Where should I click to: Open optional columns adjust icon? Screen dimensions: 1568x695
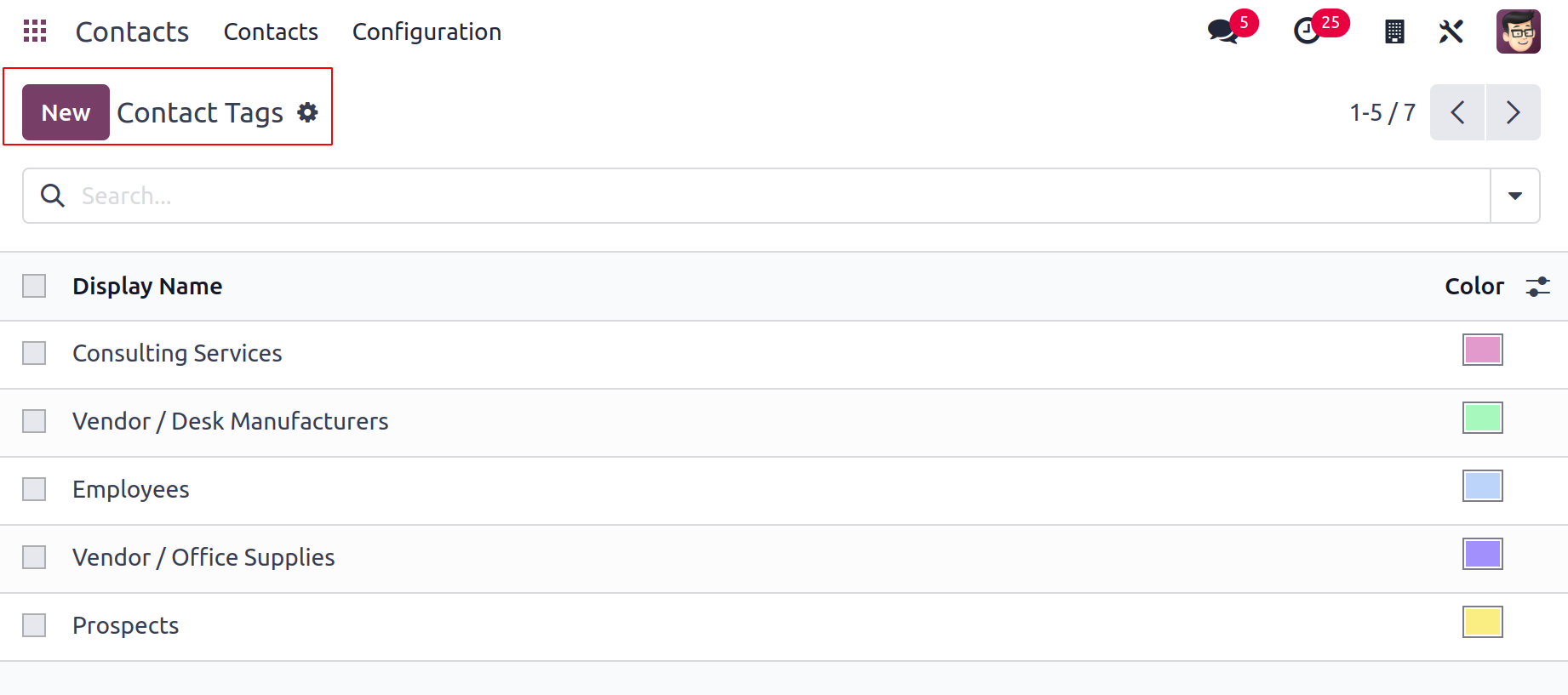click(1537, 287)
